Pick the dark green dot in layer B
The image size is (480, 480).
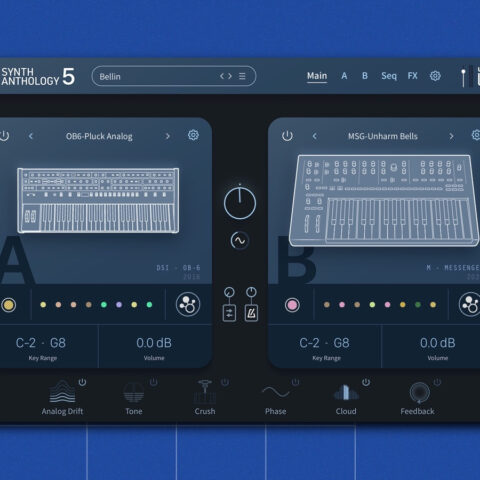click(x=418, y=304)
